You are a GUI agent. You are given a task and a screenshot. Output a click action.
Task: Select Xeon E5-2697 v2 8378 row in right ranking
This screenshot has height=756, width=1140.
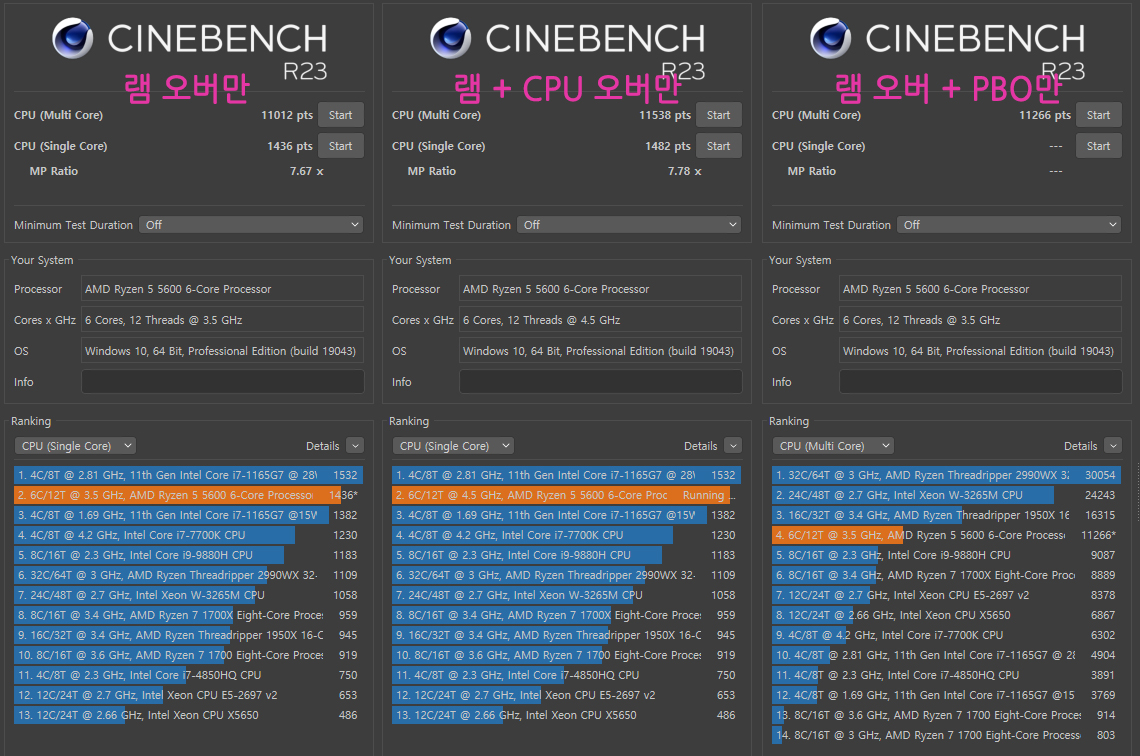point(947,595)
